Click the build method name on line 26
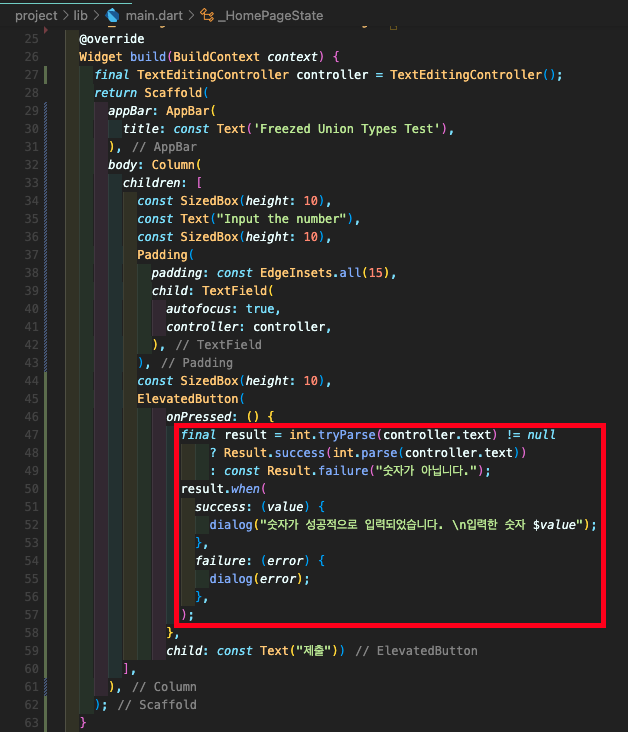The height and width of the screenshot is (732, 628). pos(148,57)
